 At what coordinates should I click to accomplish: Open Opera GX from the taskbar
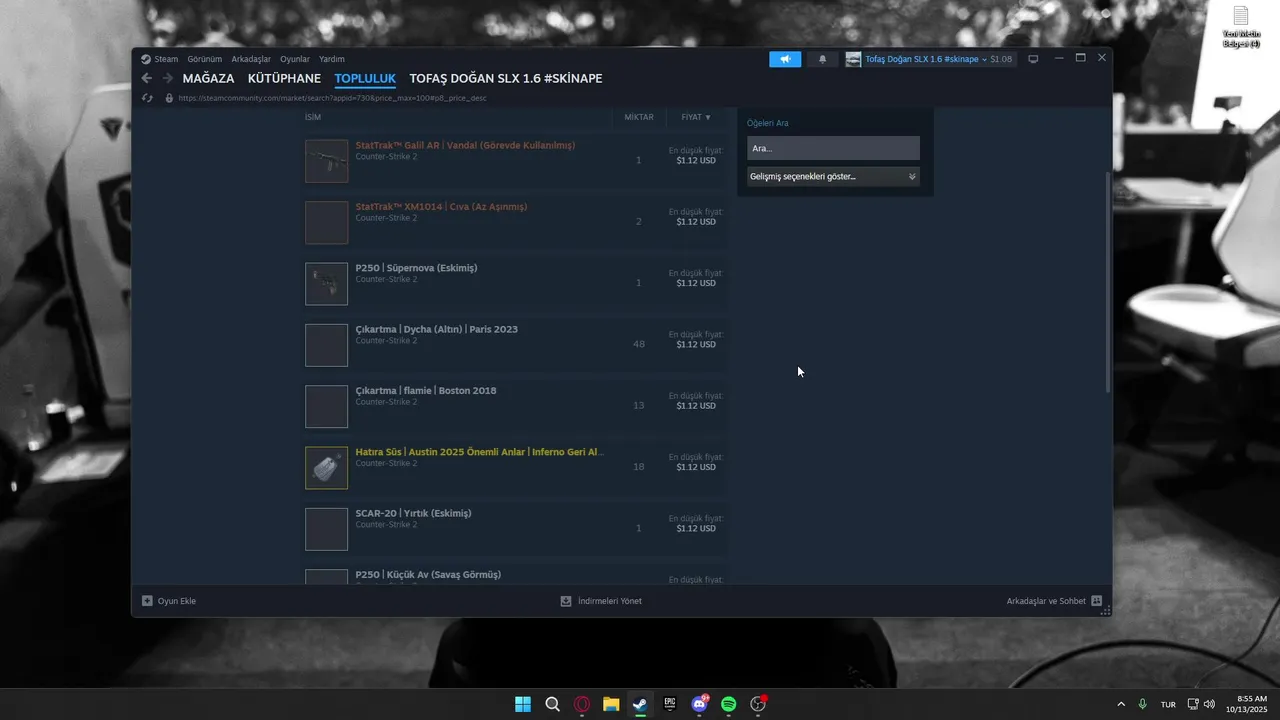[582, 704]
